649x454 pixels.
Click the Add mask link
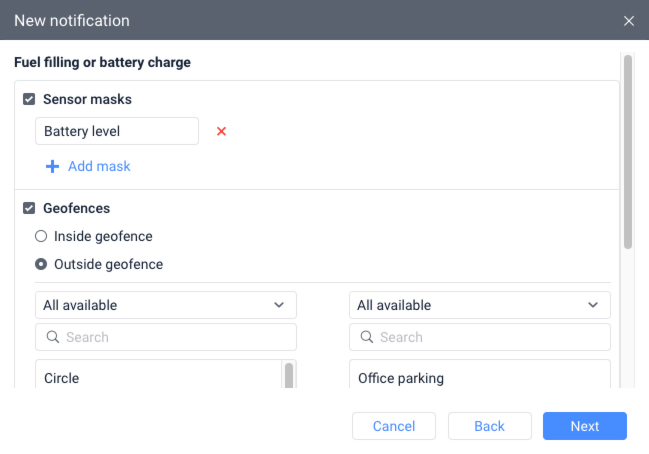[99, 166]
